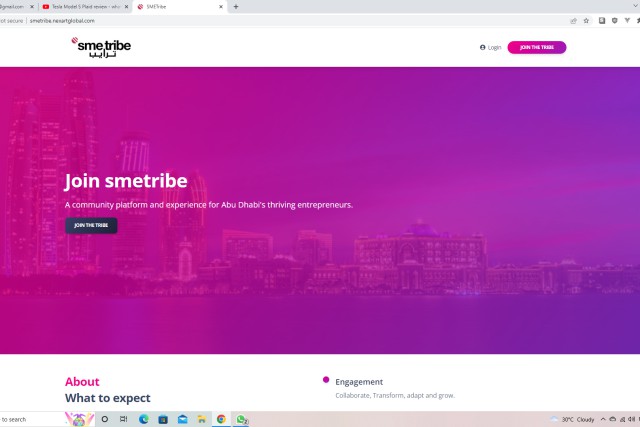640x427 pixels.
Task: Click the volume icon in the system tray
Action: (631, 419)
